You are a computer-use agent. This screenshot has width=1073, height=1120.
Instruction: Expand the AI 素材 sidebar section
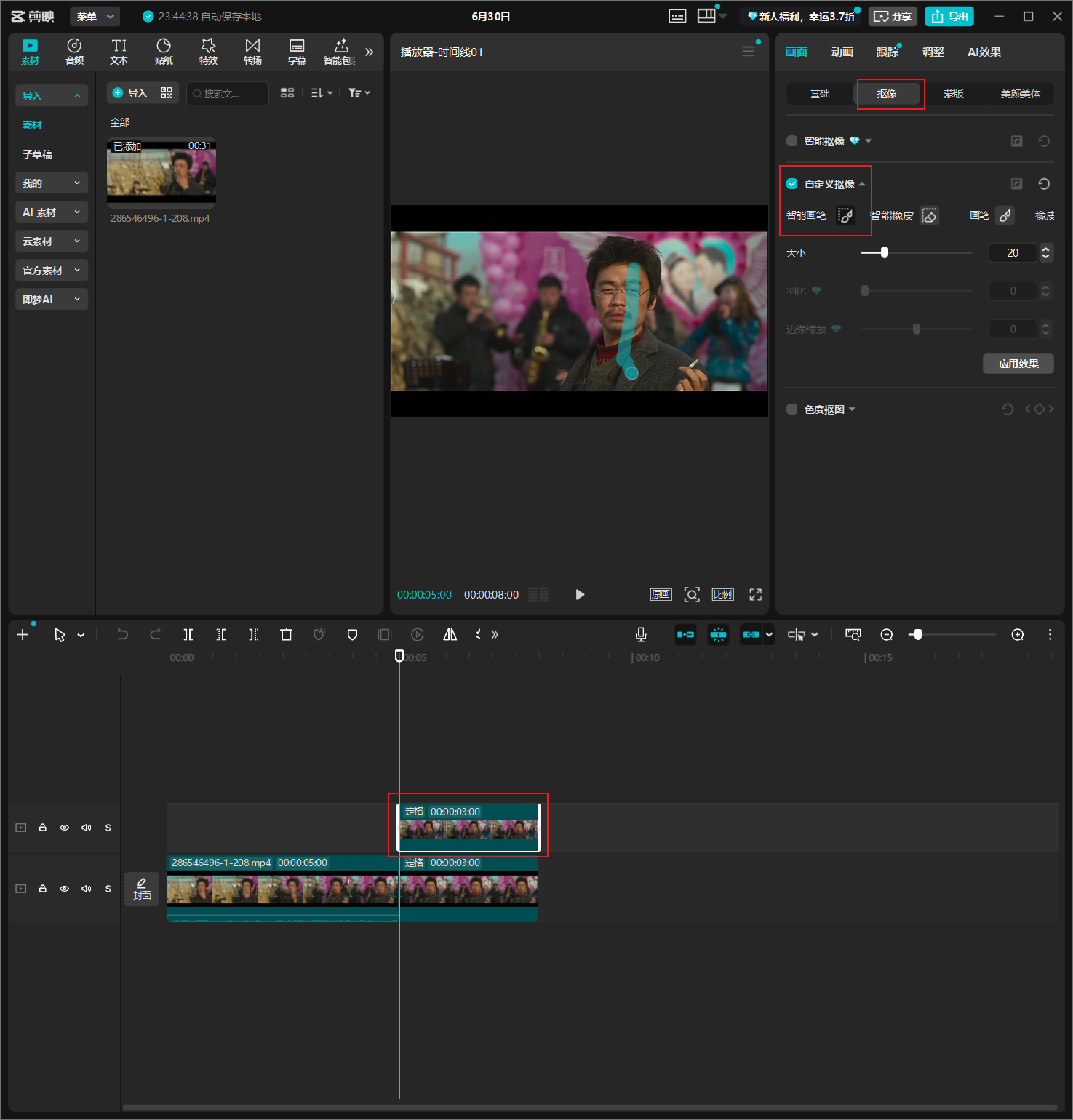(x=52, y=212)
